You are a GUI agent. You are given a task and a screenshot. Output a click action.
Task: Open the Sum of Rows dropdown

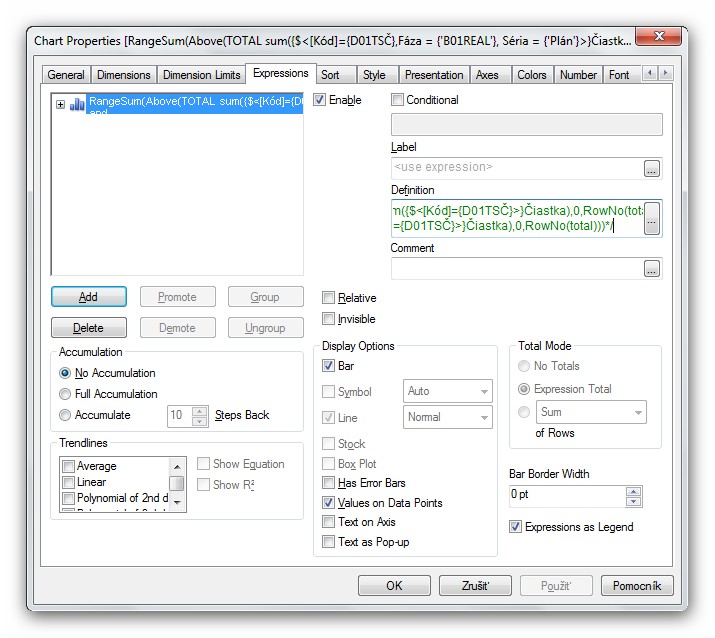point(591,412)
